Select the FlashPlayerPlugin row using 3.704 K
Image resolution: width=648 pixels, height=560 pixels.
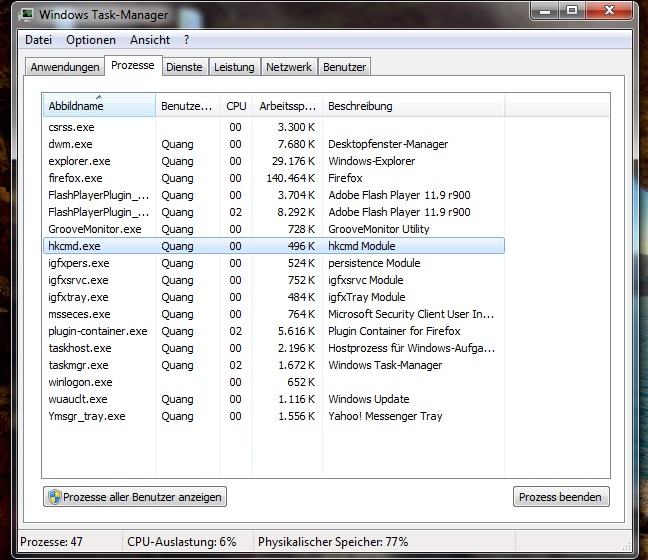[274, 195]
